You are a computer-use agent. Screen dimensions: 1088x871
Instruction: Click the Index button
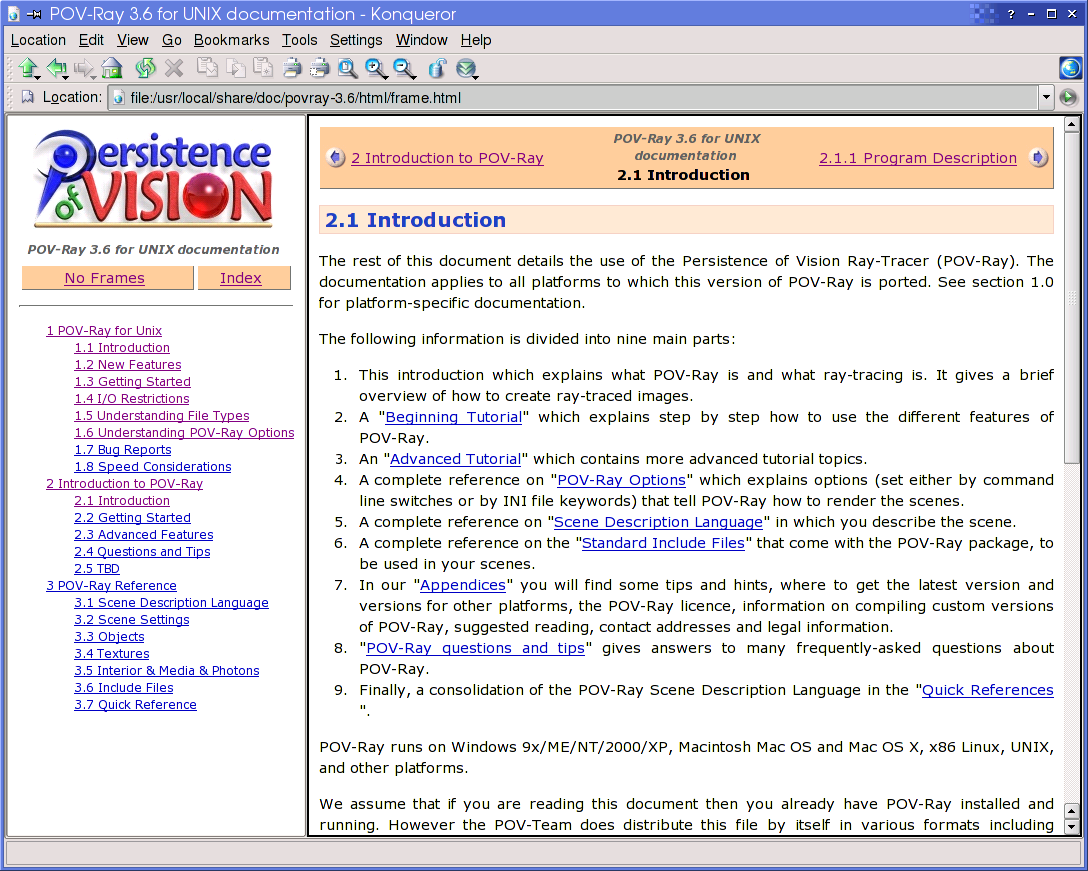244,278
